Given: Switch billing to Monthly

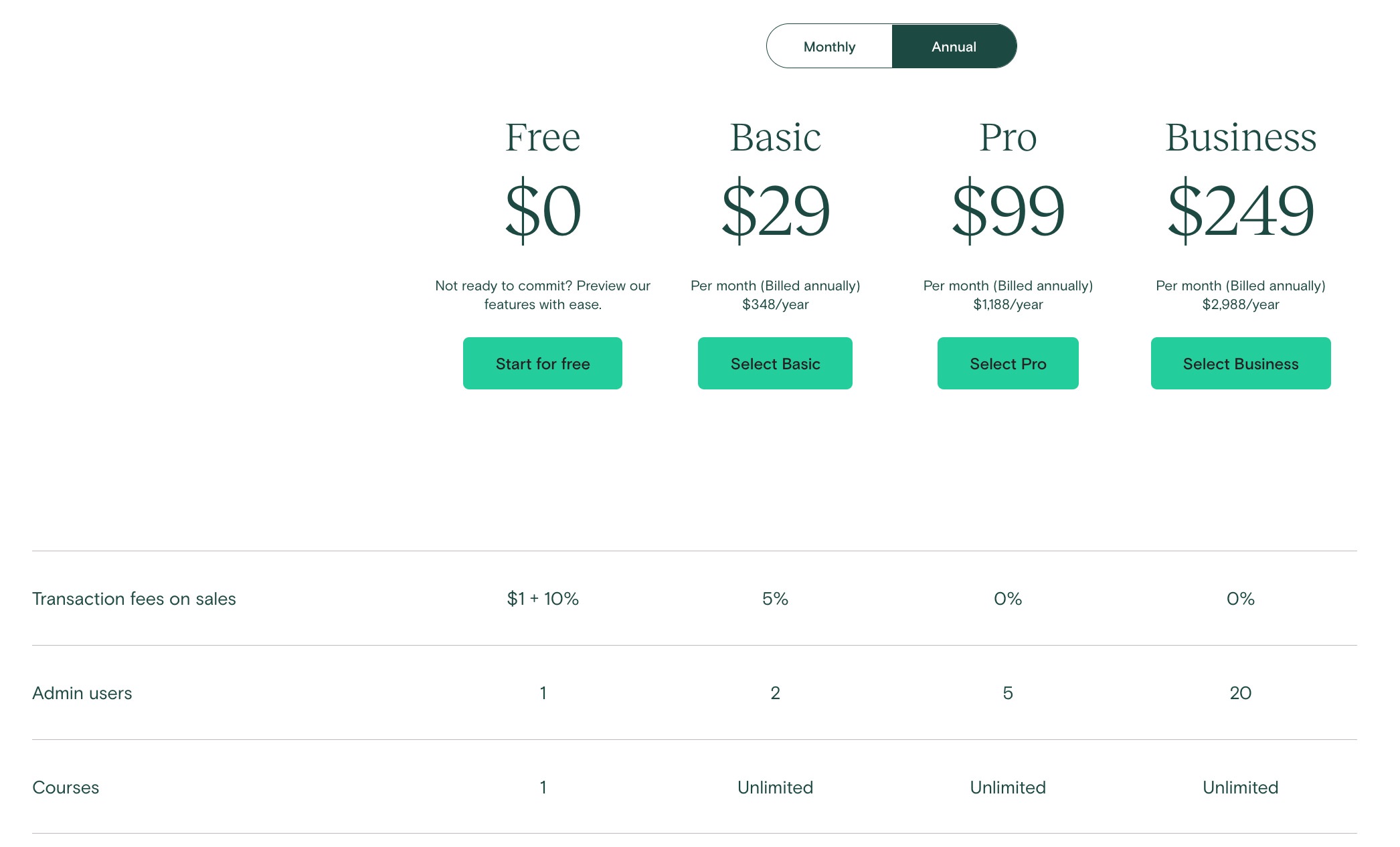Looking at the screenshot, I should (x=829, y=46).
